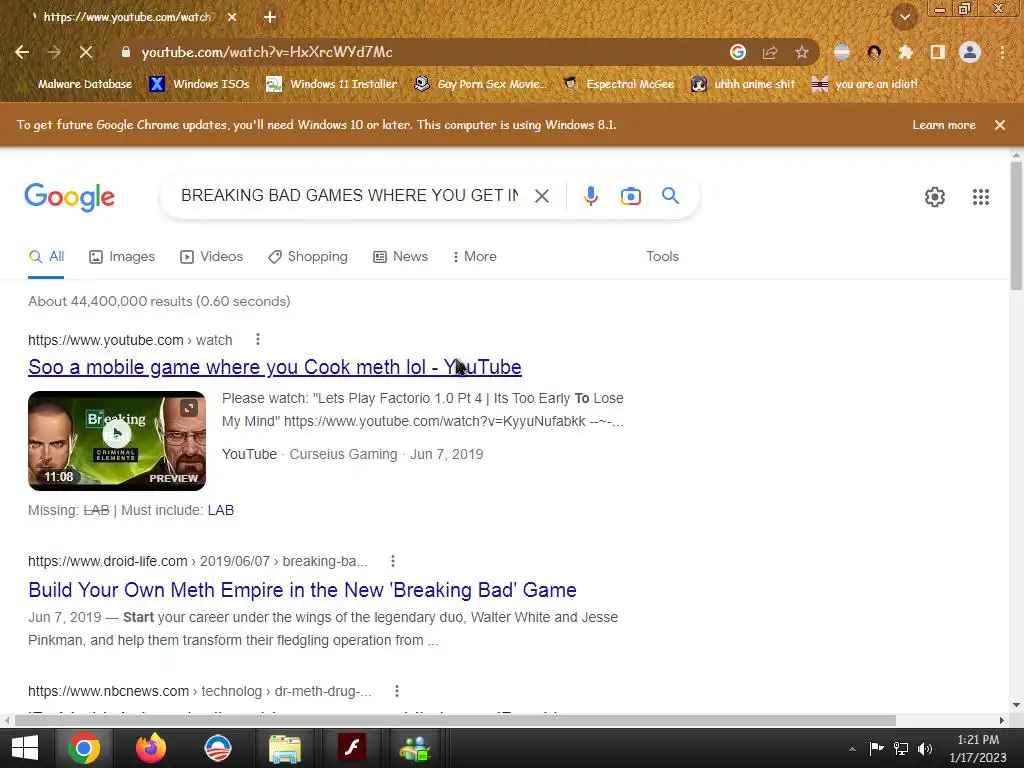Screen dimensions: 1024x768
Task: Open 'Soo a mobile game' YouTube result
Action: point(274,367)
